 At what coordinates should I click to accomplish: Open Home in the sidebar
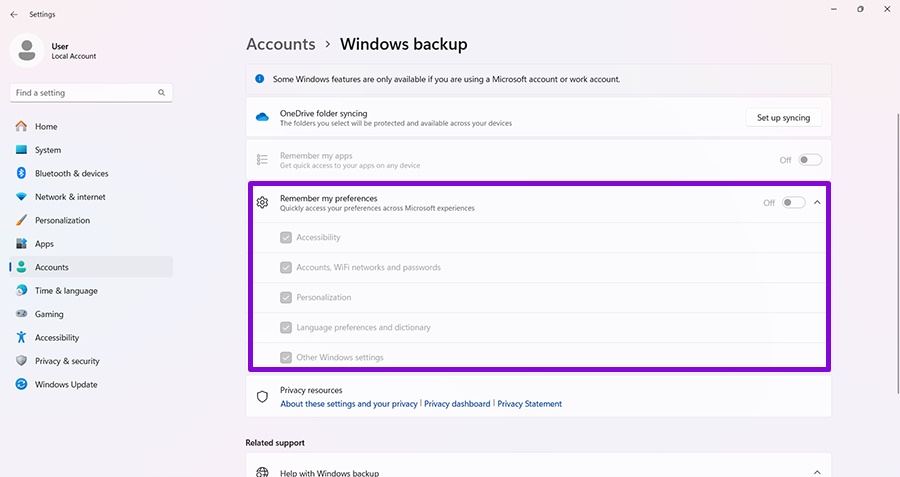pos(91,126)
